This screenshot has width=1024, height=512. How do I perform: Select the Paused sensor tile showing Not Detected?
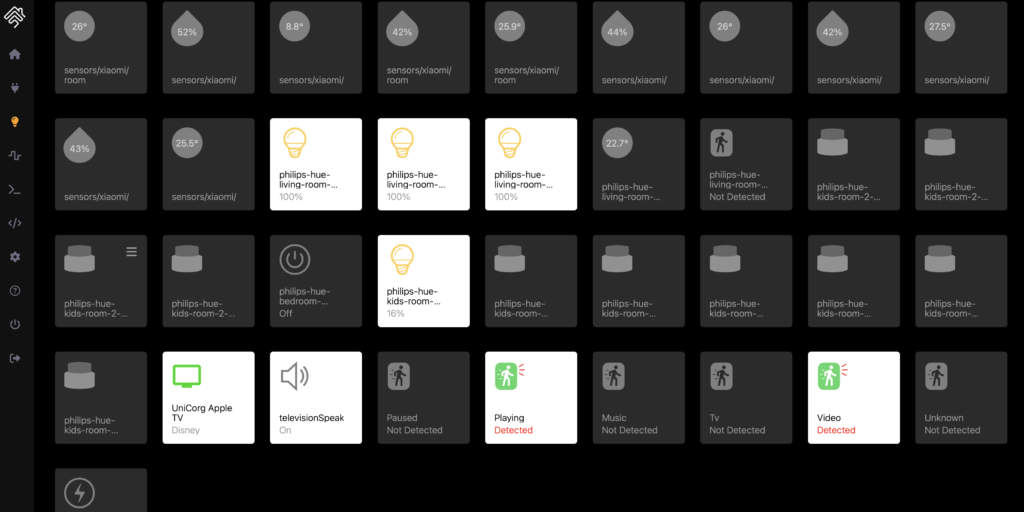423,398
